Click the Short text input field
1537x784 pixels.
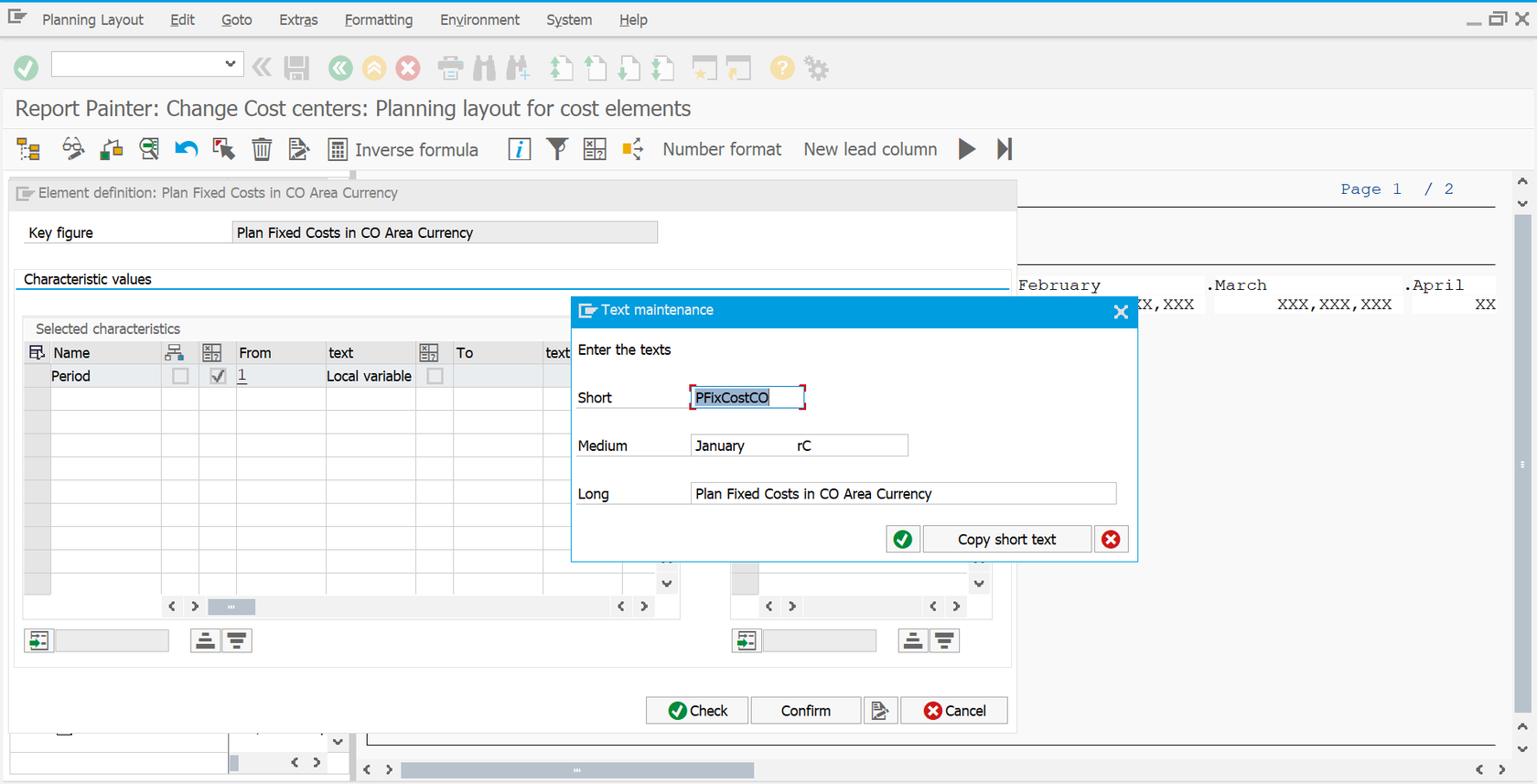(747, 397)
